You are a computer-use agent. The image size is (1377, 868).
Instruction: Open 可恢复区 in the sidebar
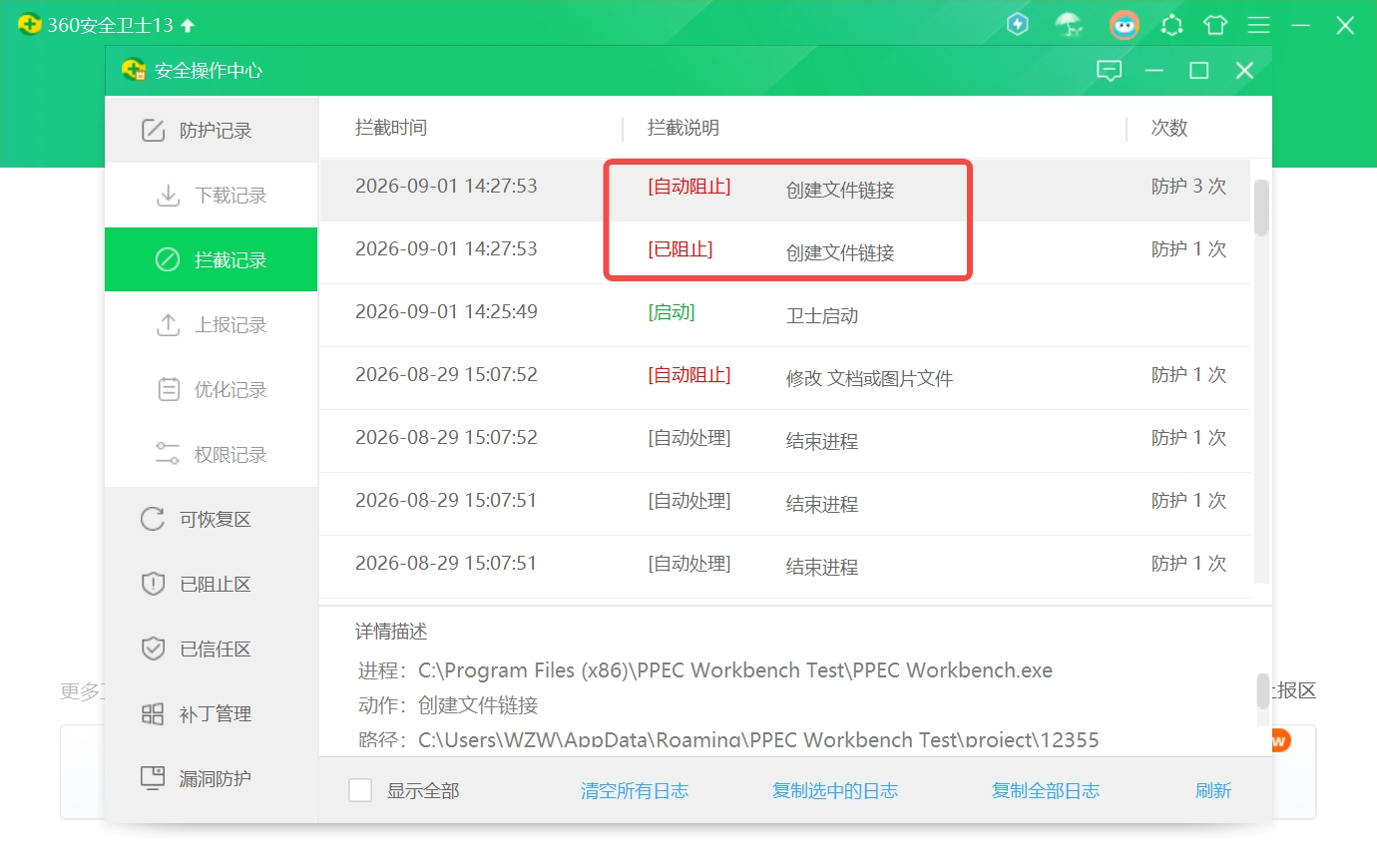click(212, 520)
